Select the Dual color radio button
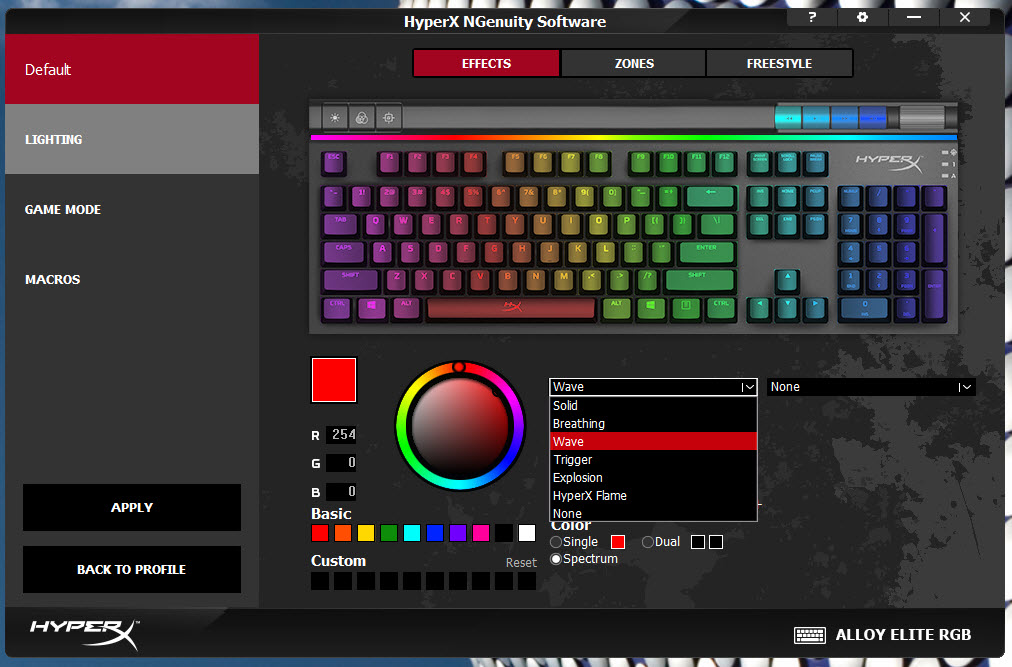Viewport: 1012px width, 667px height. click(x=648, y=542)
